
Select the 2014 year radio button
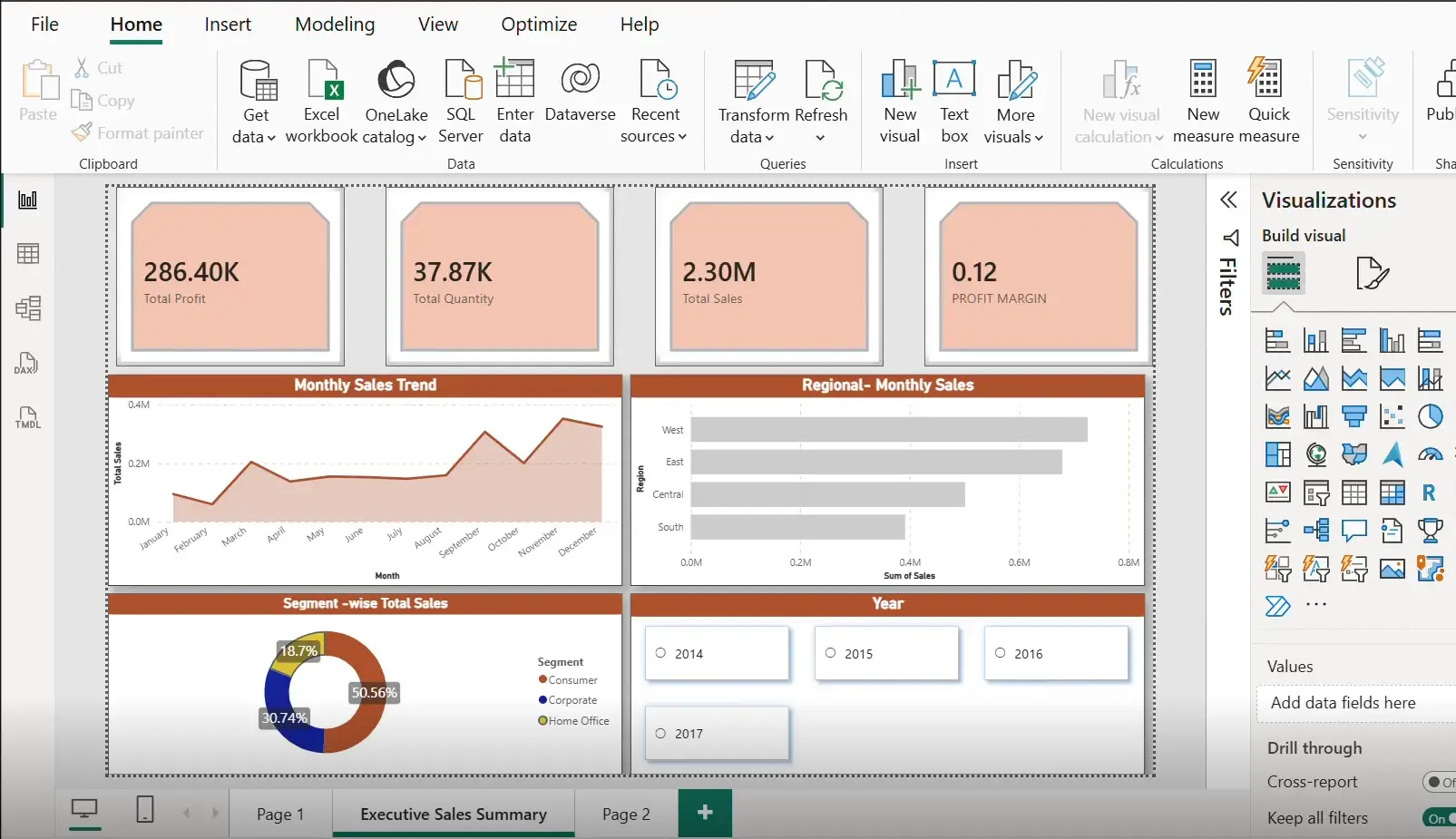[x=660, y=652]
